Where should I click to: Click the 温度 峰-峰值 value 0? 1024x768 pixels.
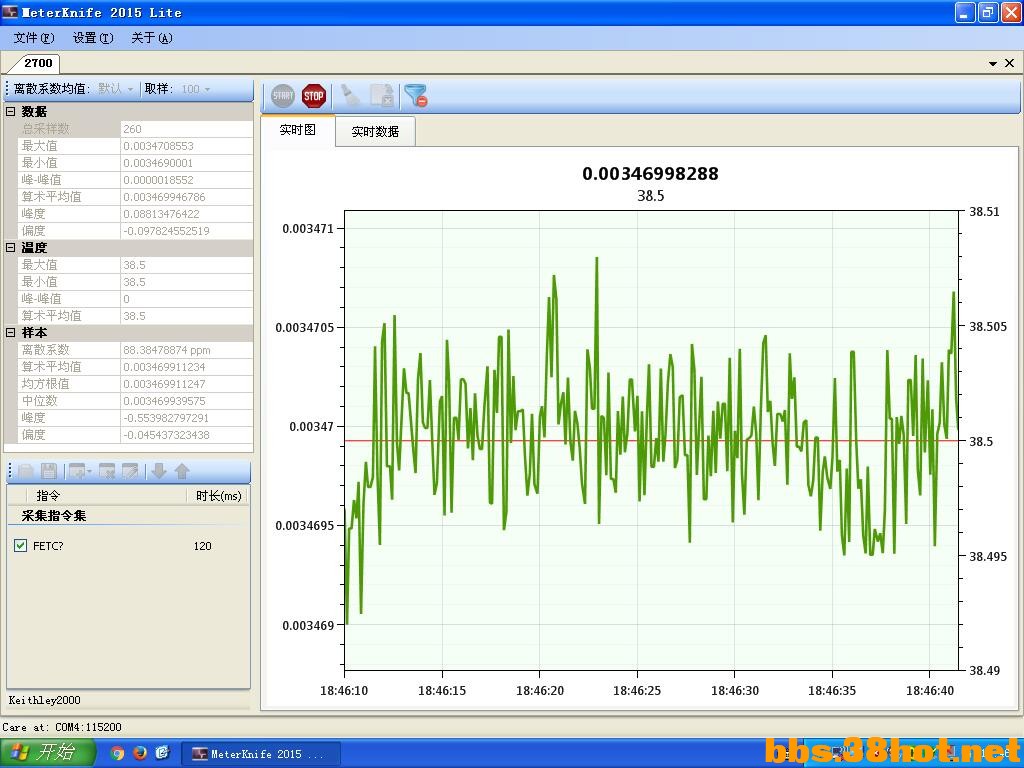click(186, 298)
